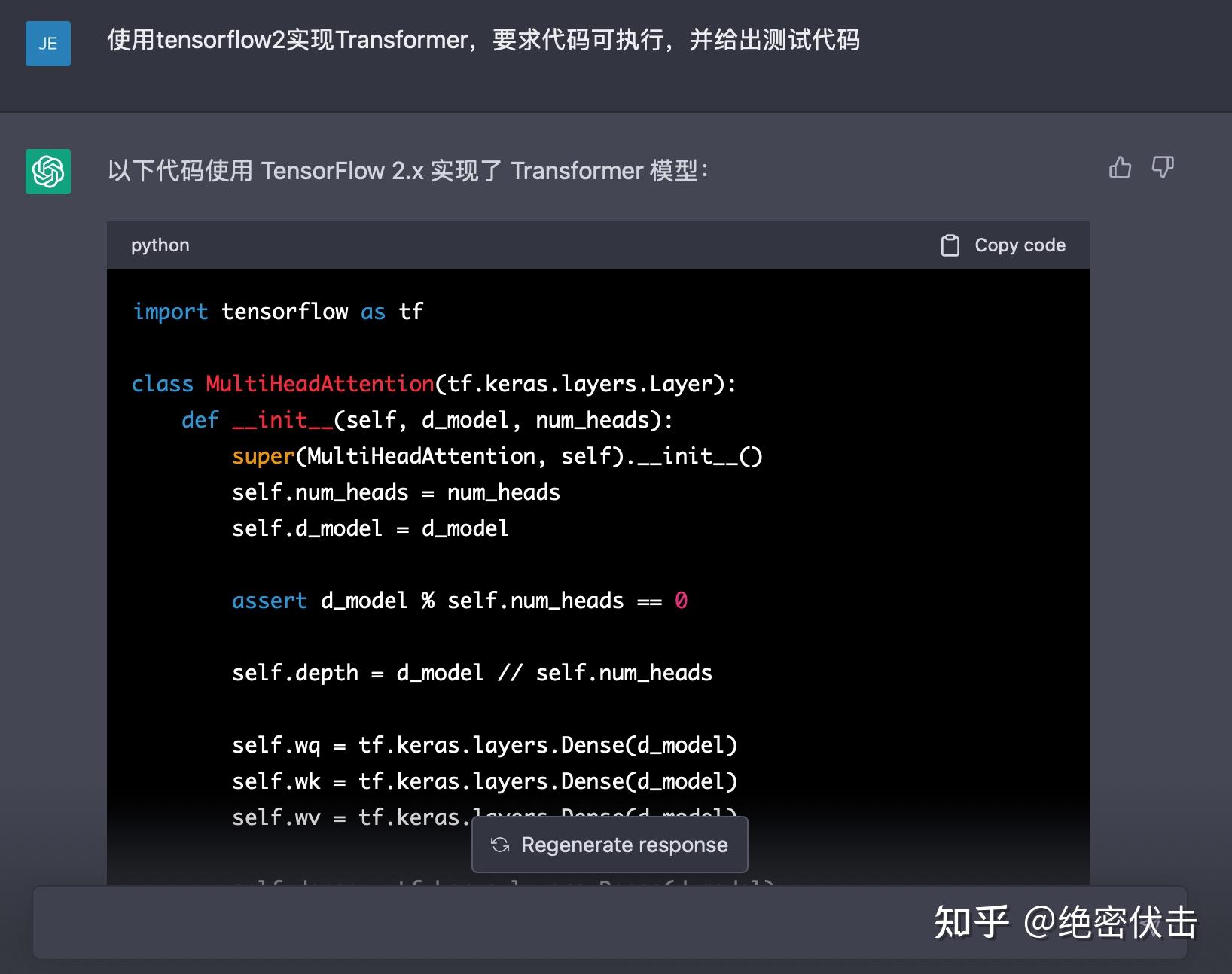This screenshot has width=1232, height=974.
Task: Click the 'super(MultiHeadAttention, self).__init__()' line
Action: click(x=497, y=456)
